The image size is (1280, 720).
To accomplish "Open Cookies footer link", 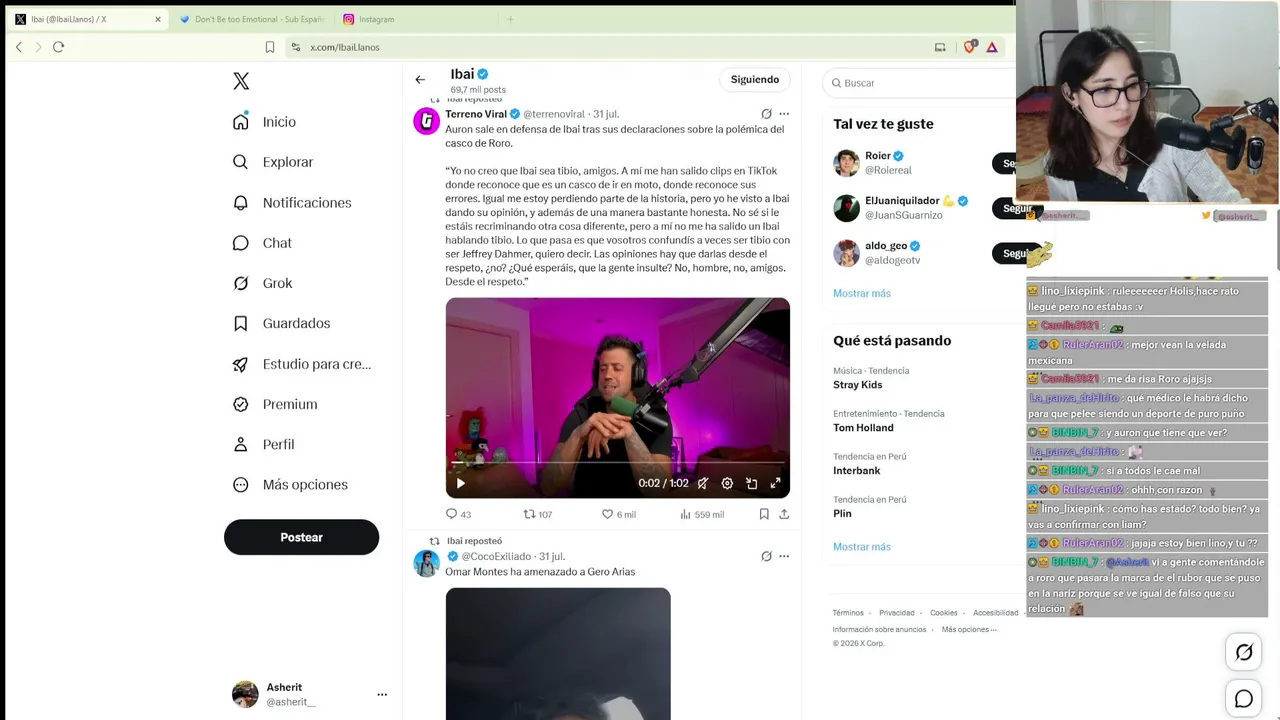I will pos(944,613).
